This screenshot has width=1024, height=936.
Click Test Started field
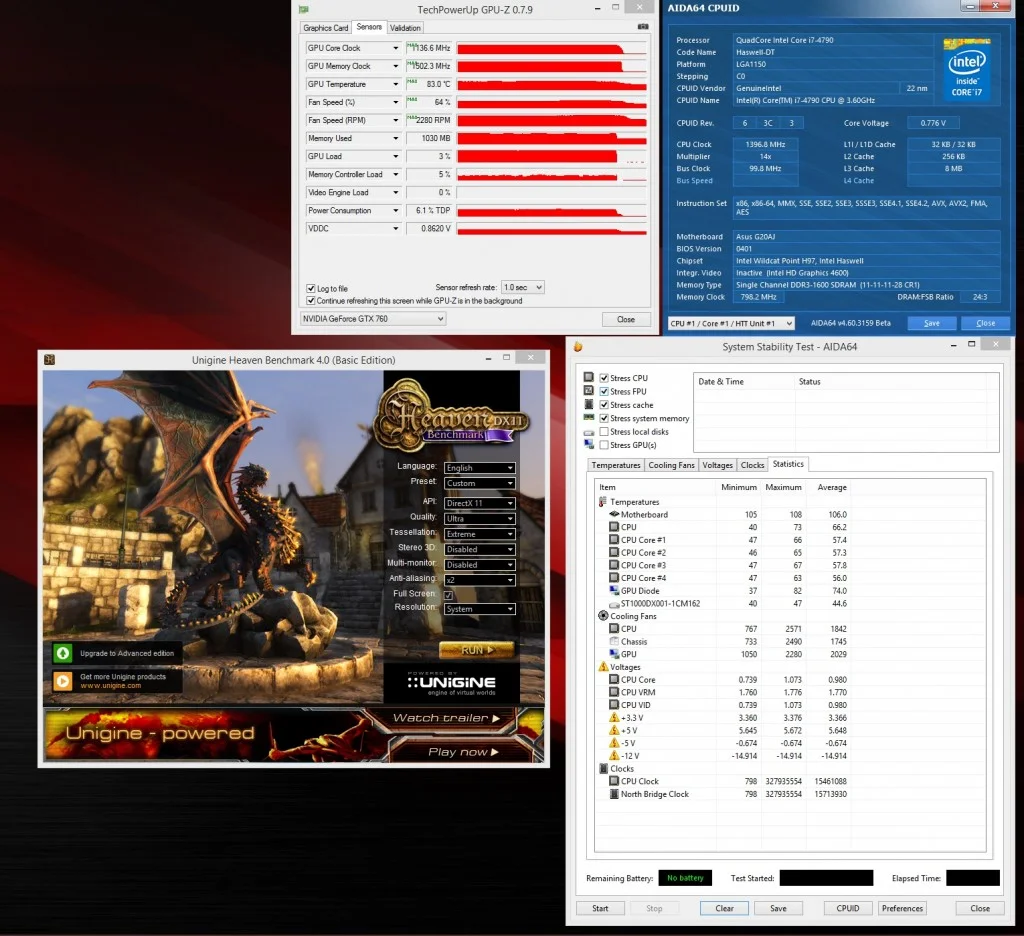click(x=826, y=878)
